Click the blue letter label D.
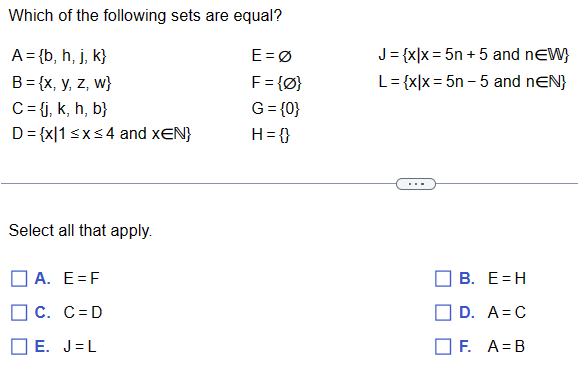This screenshot has height=377, width=578. (467, 312)
